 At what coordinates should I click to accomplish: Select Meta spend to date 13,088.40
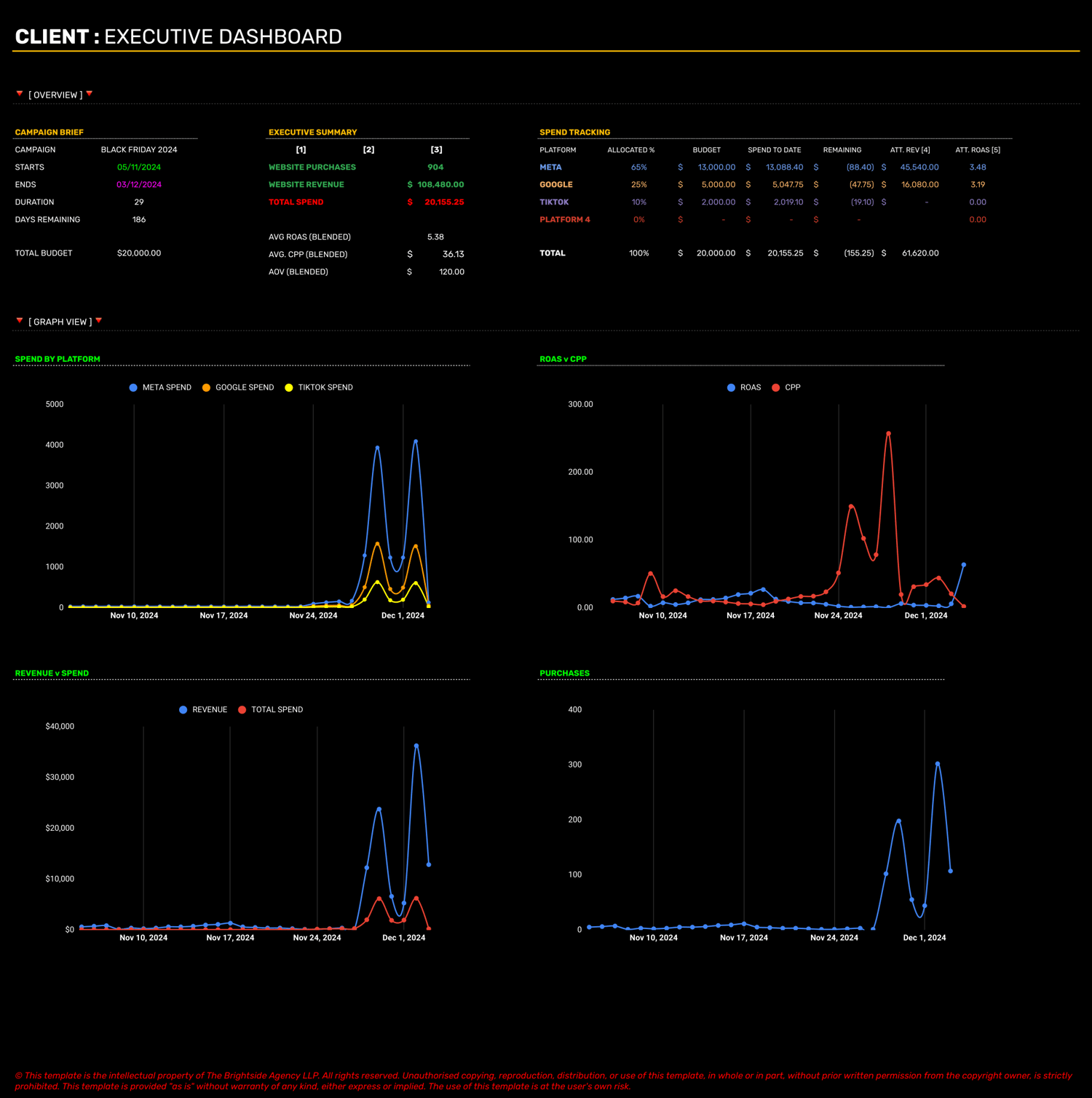(784, 167)
